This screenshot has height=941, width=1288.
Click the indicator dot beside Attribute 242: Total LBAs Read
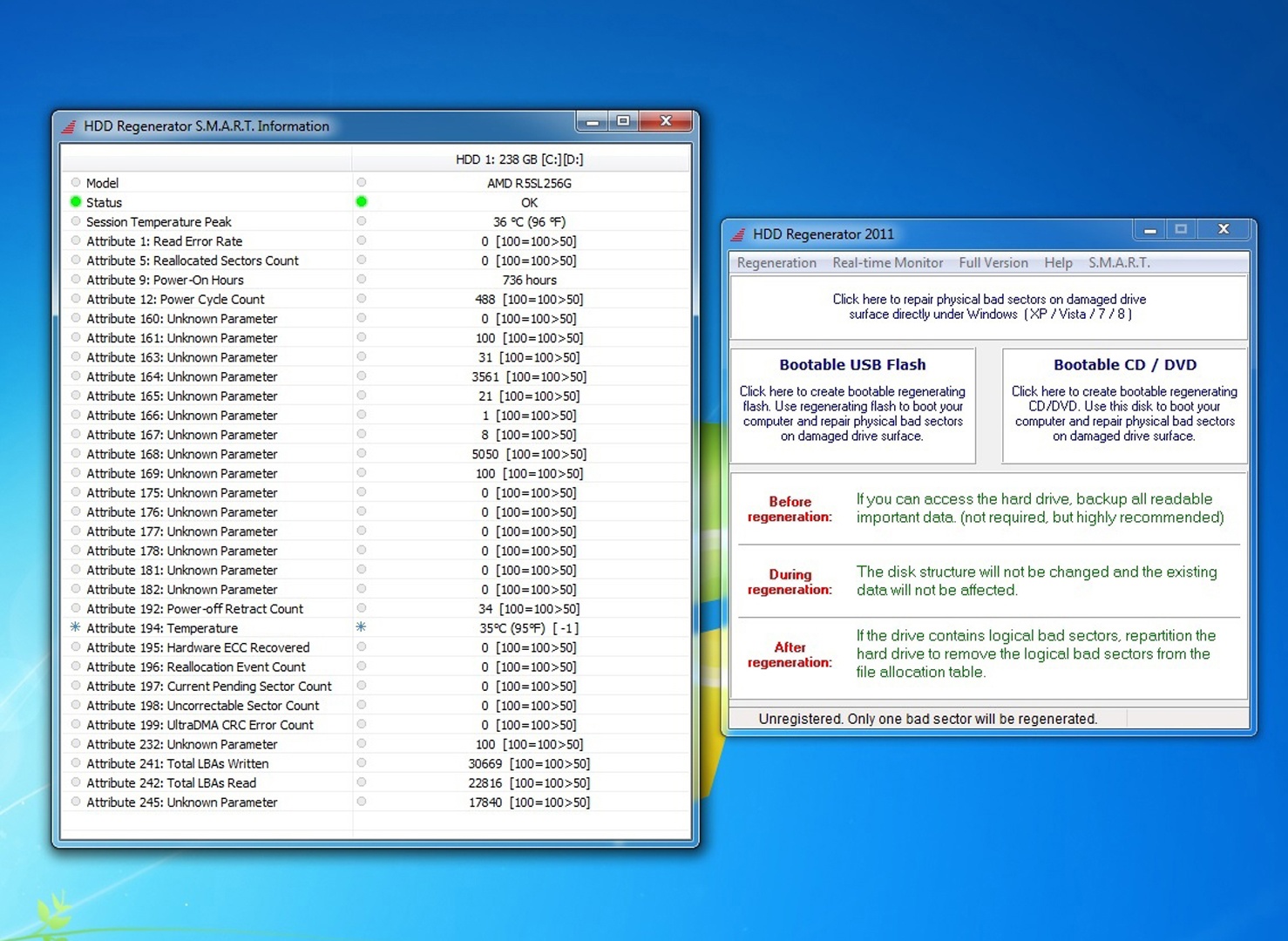point(76,782)
